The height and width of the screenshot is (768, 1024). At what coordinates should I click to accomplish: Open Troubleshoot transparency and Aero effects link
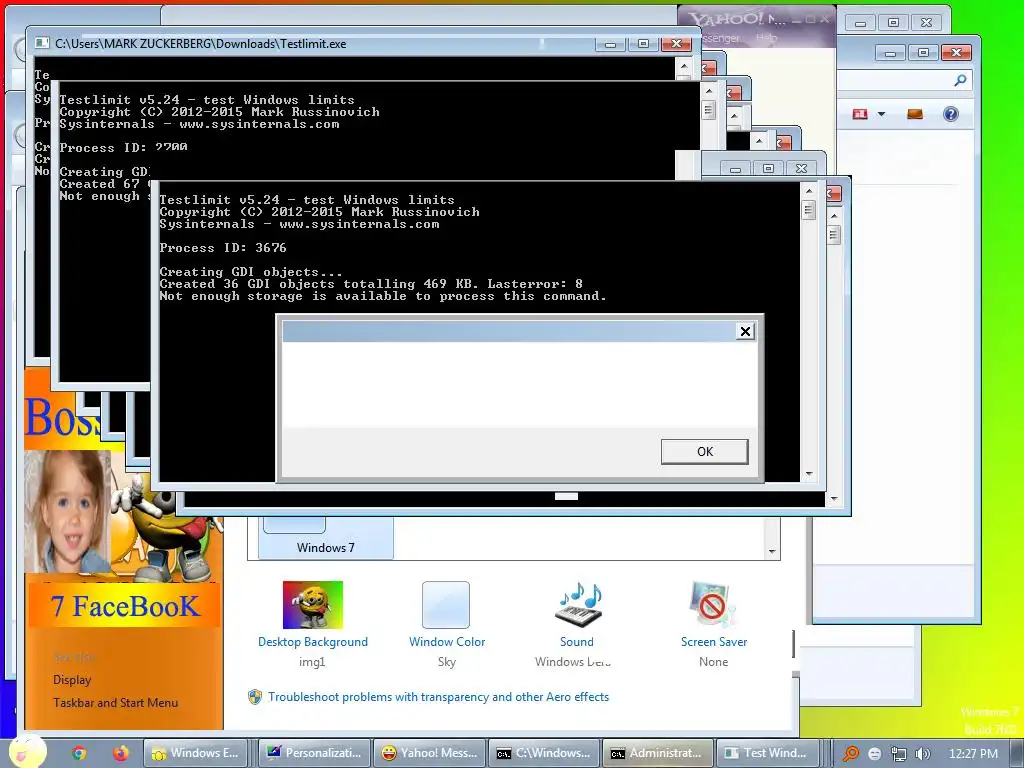pyautogui.click(x=438, y=697)
